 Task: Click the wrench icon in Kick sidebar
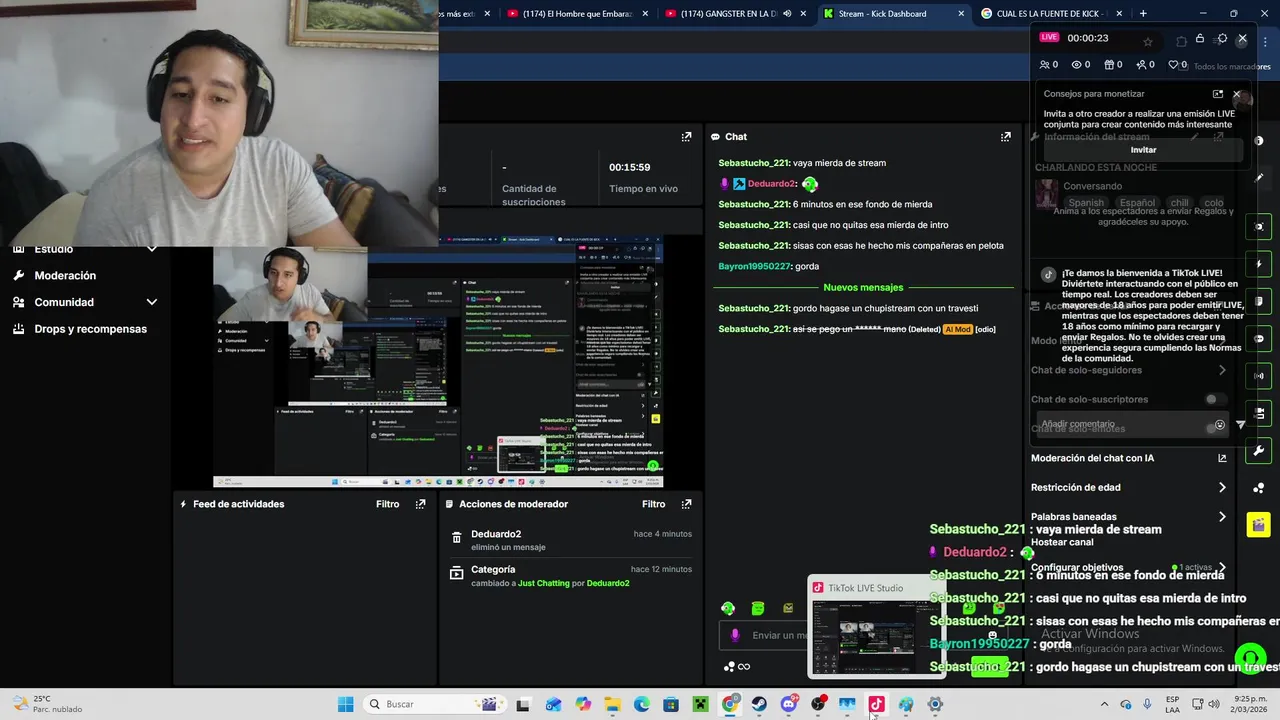(x=1259, y=450)
